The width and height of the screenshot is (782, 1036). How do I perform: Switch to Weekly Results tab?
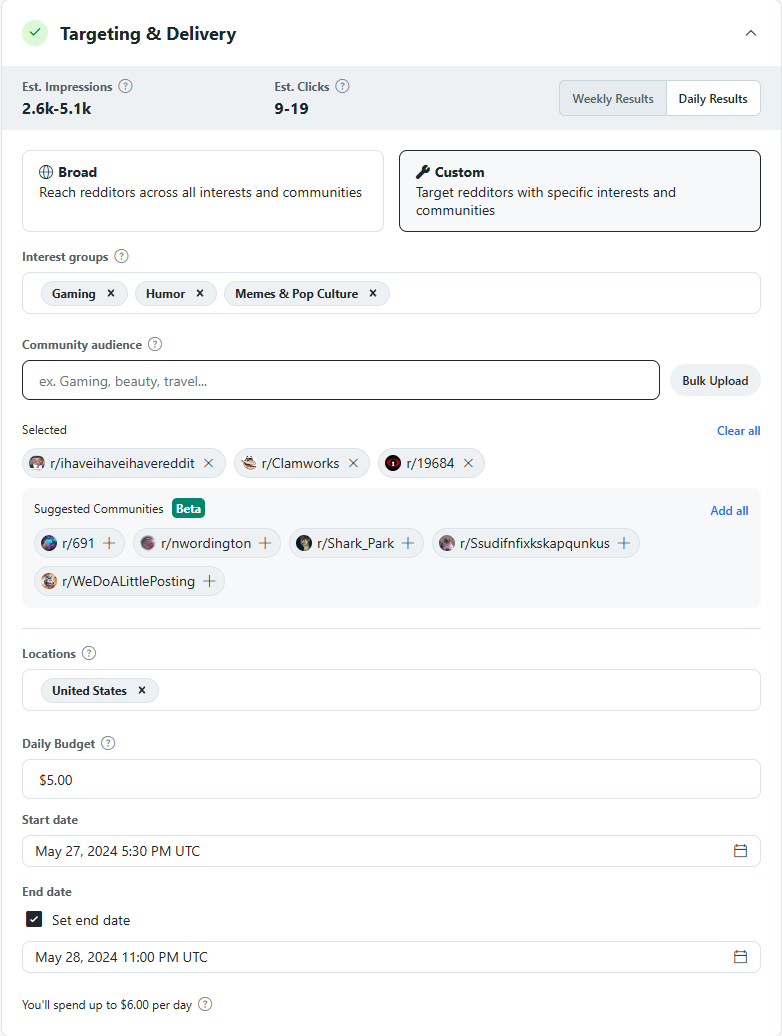click(x=613, y=99)
